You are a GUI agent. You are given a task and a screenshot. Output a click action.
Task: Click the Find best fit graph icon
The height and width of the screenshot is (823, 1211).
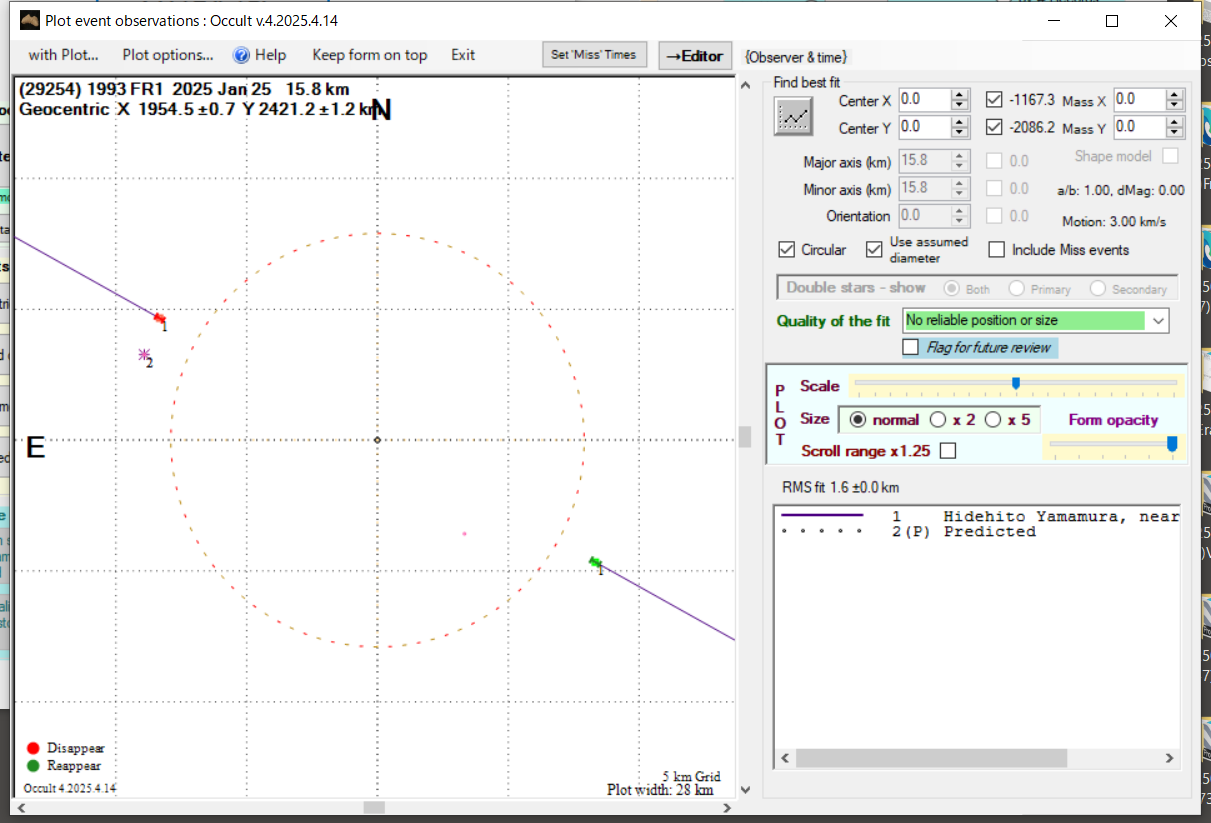click(794, 117)
